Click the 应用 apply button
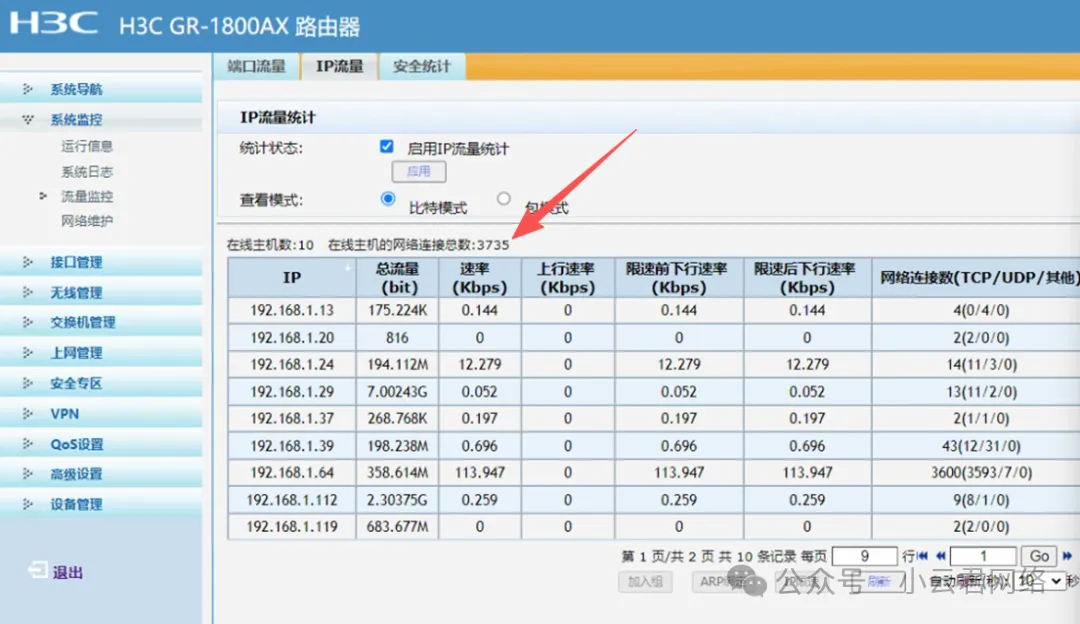This screenshot has height=624, width=1080. [x=418, y=172]
